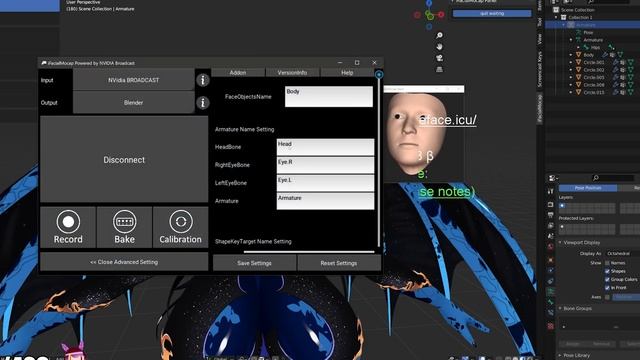The height and width of the screenshot is (360, 640).
Task: Click the Calibration icon button
Action: click(x=180, y=227)
